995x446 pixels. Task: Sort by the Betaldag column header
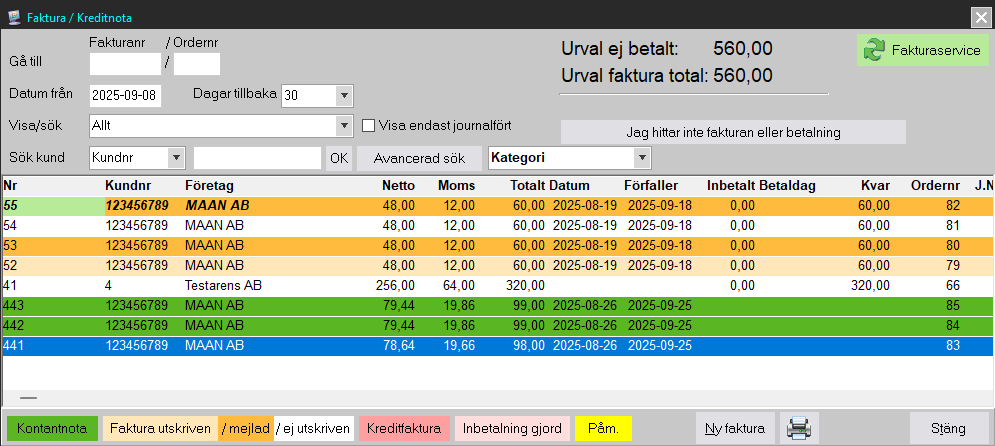[x=787, y=186]
